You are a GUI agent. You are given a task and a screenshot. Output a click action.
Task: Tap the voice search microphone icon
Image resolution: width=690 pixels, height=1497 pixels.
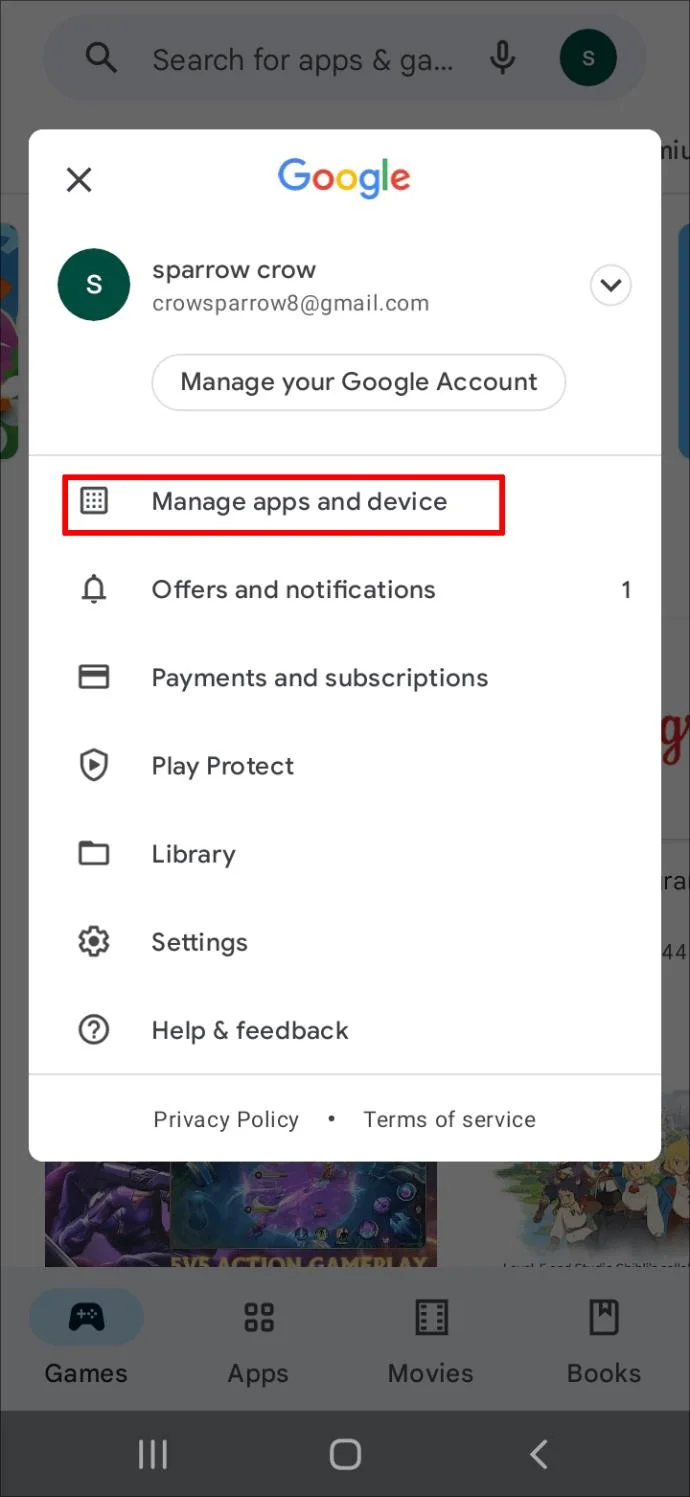point(502,59)
